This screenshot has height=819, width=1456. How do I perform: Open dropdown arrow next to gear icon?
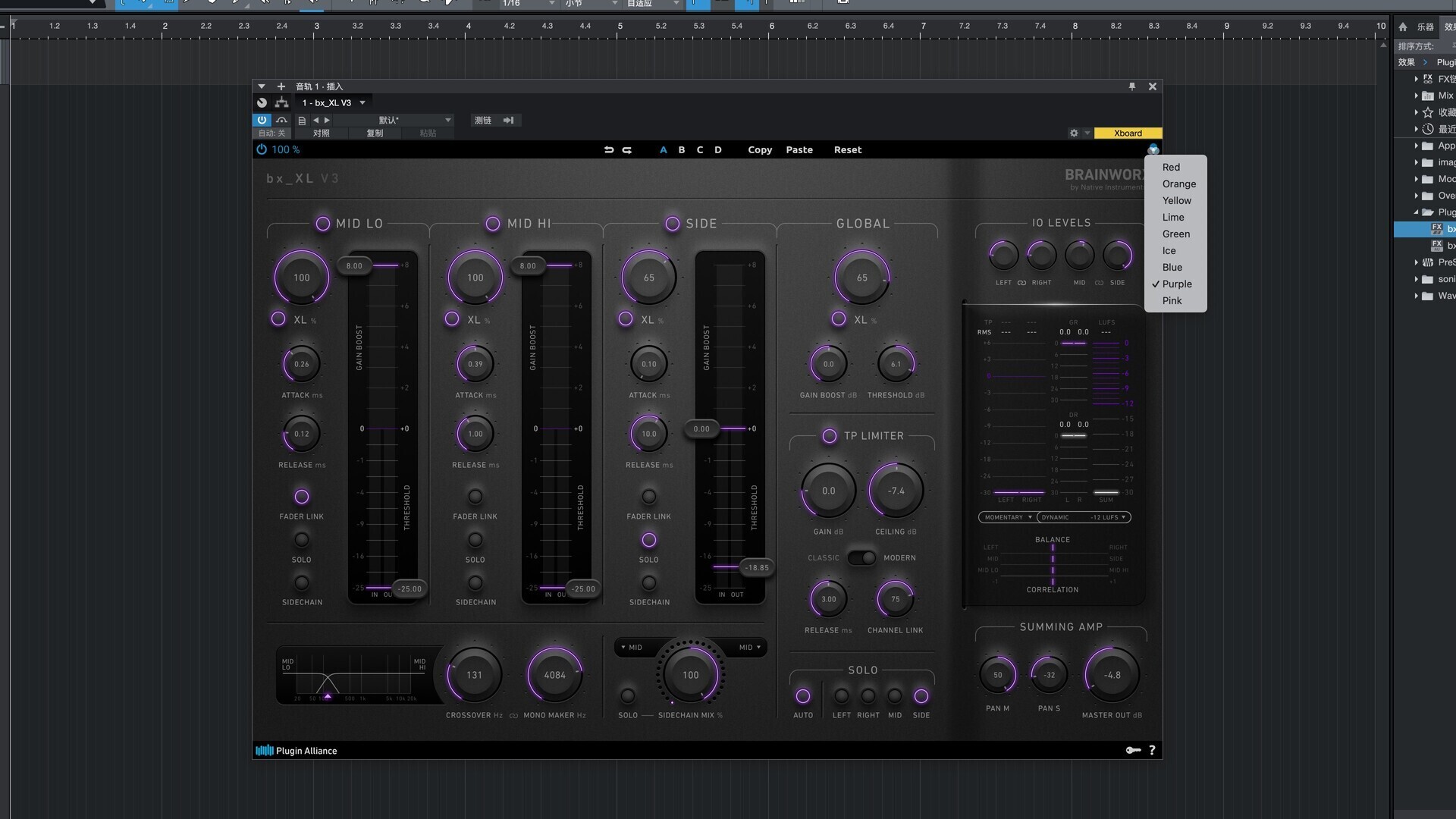pos(1087,133)
